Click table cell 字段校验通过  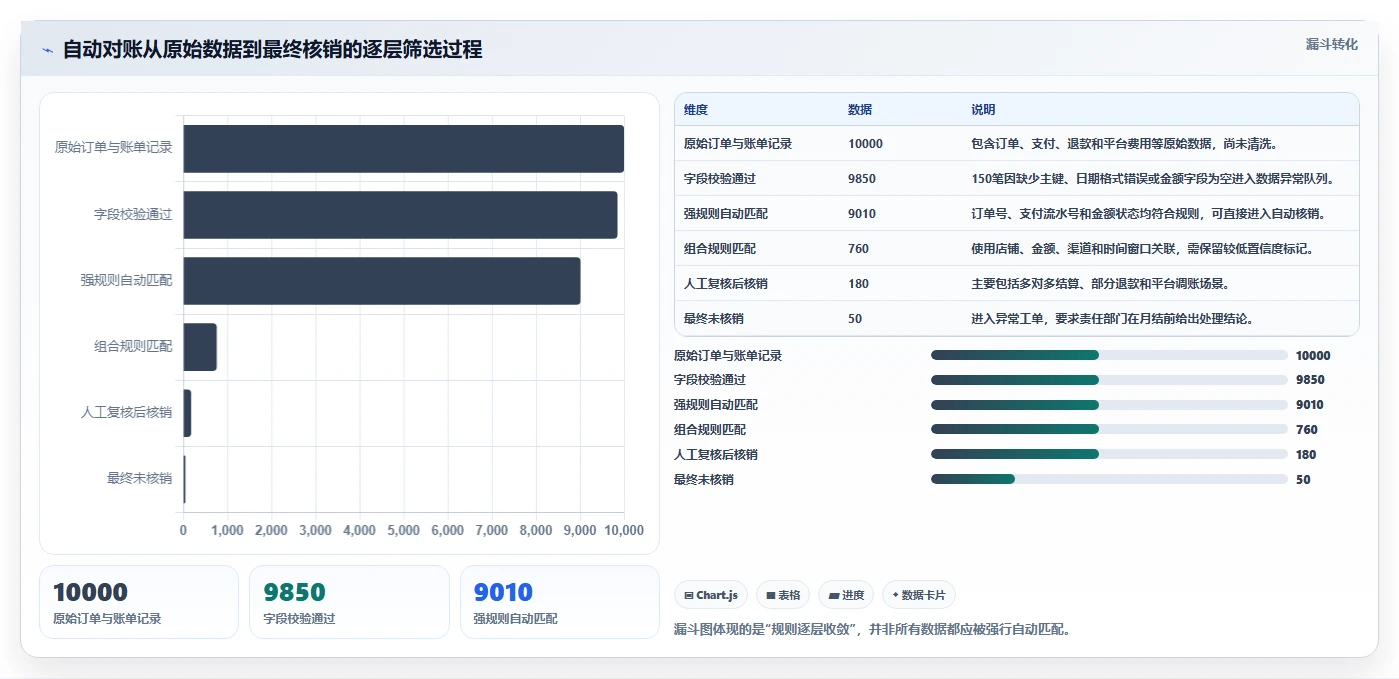tap(720, 179)
